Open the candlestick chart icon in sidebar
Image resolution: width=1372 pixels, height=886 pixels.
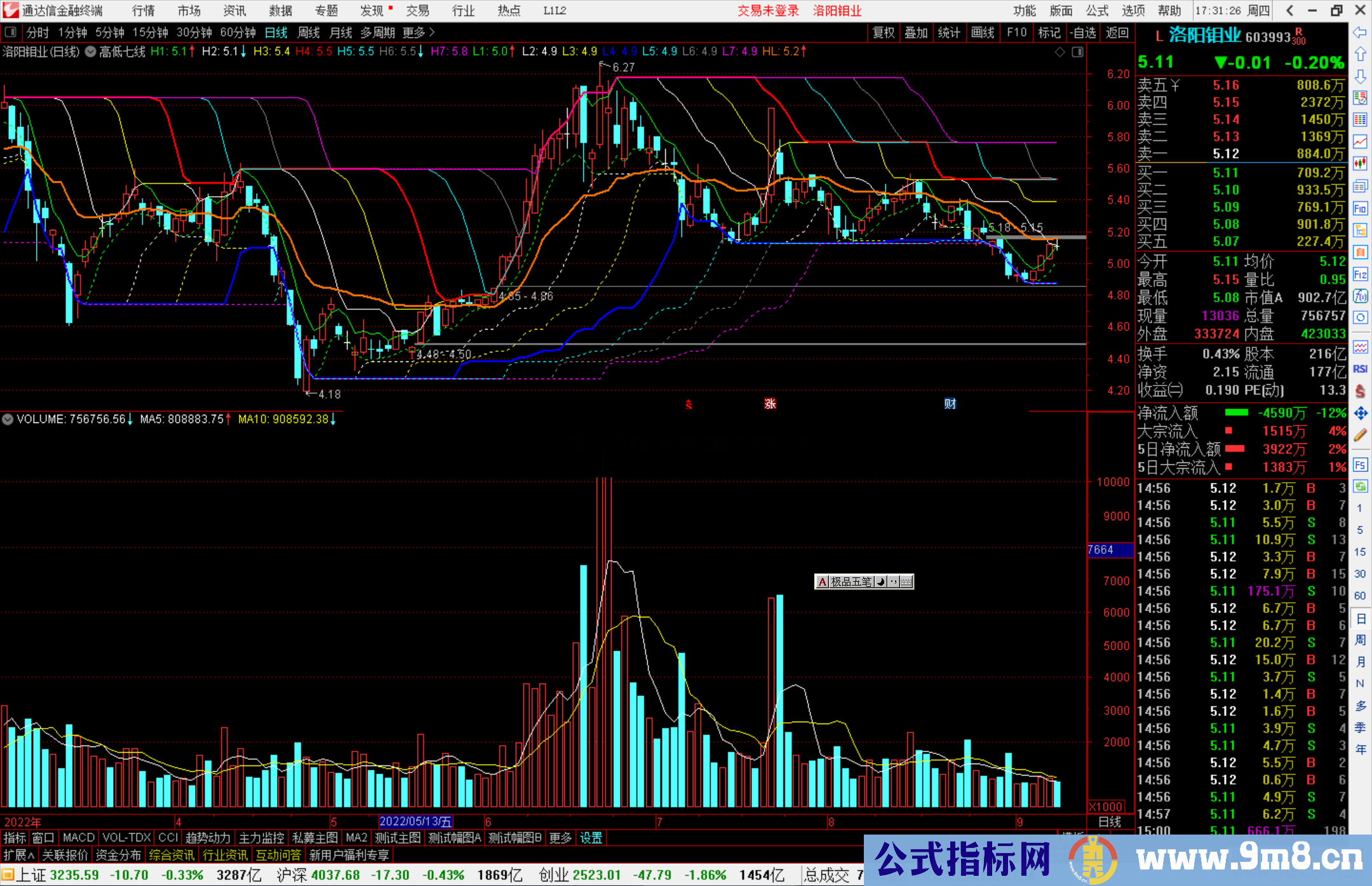[x=1360, y=164]
